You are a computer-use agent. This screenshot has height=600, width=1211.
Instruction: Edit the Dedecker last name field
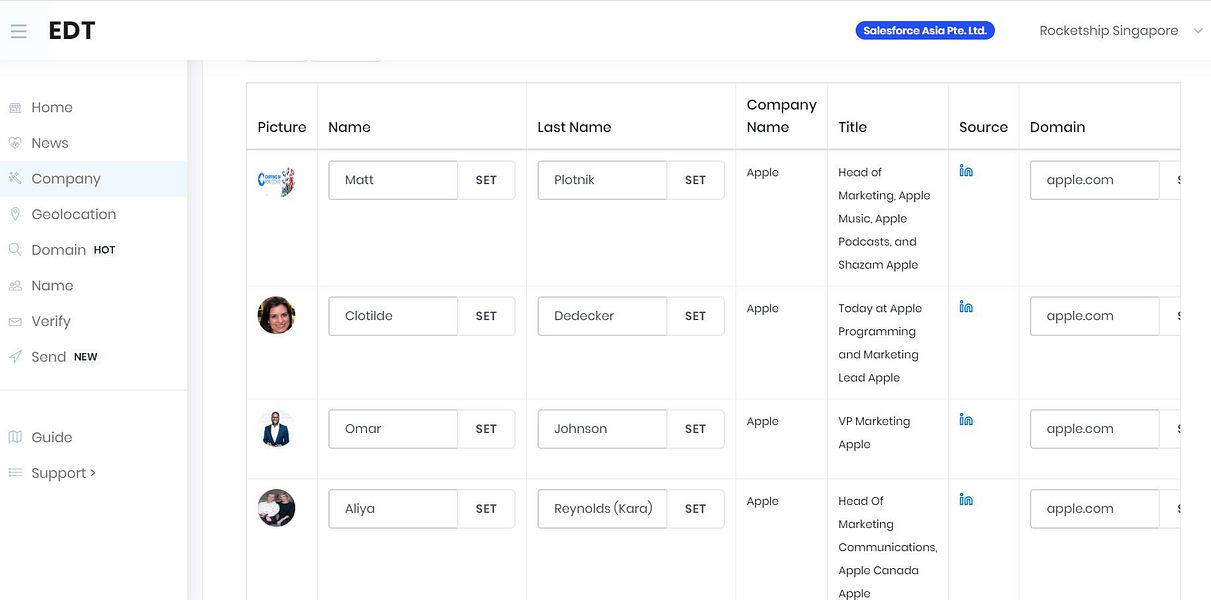point(602,316)
